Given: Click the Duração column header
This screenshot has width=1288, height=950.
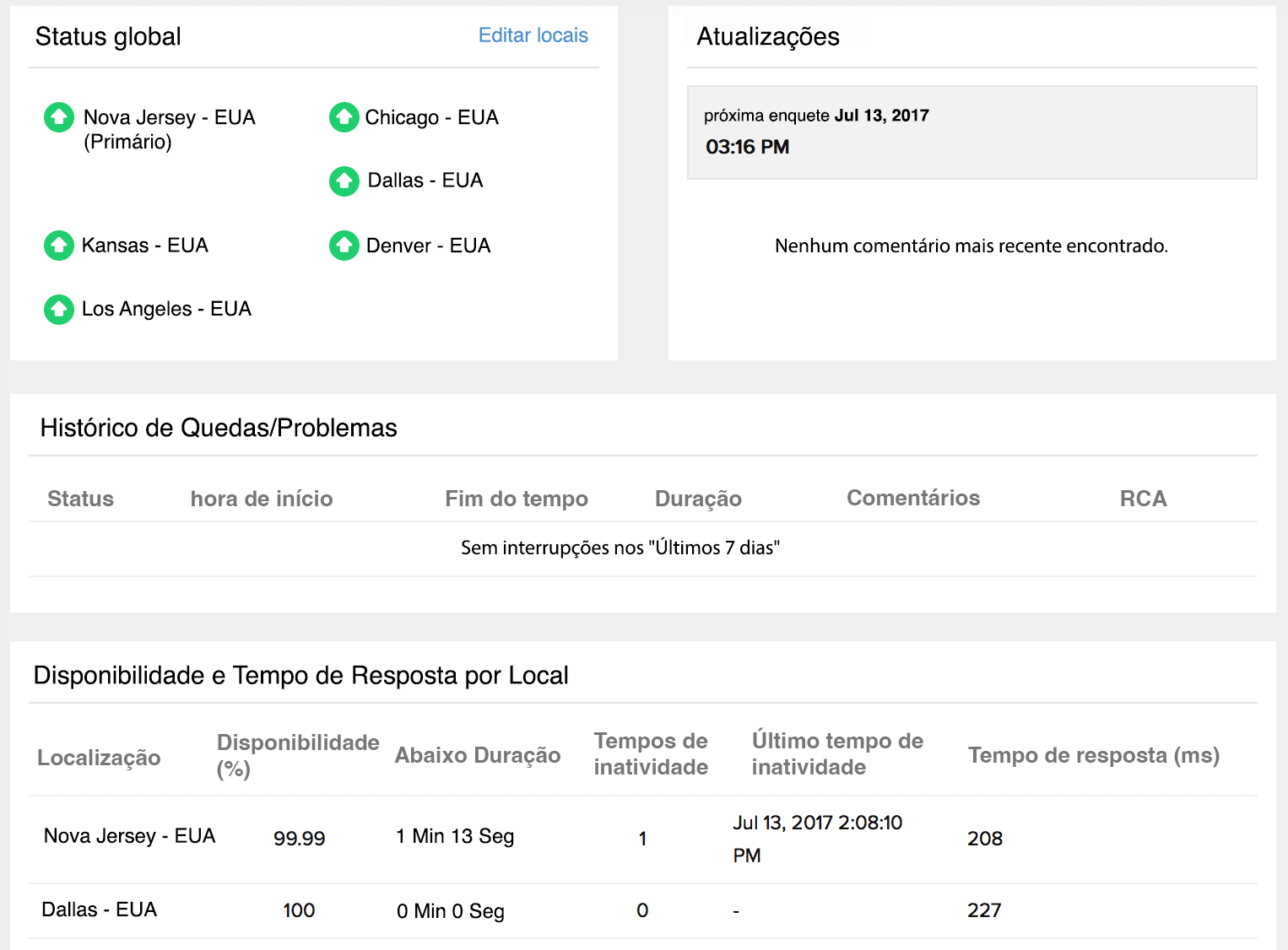Looking at the screenshot, I should (697, 499).
